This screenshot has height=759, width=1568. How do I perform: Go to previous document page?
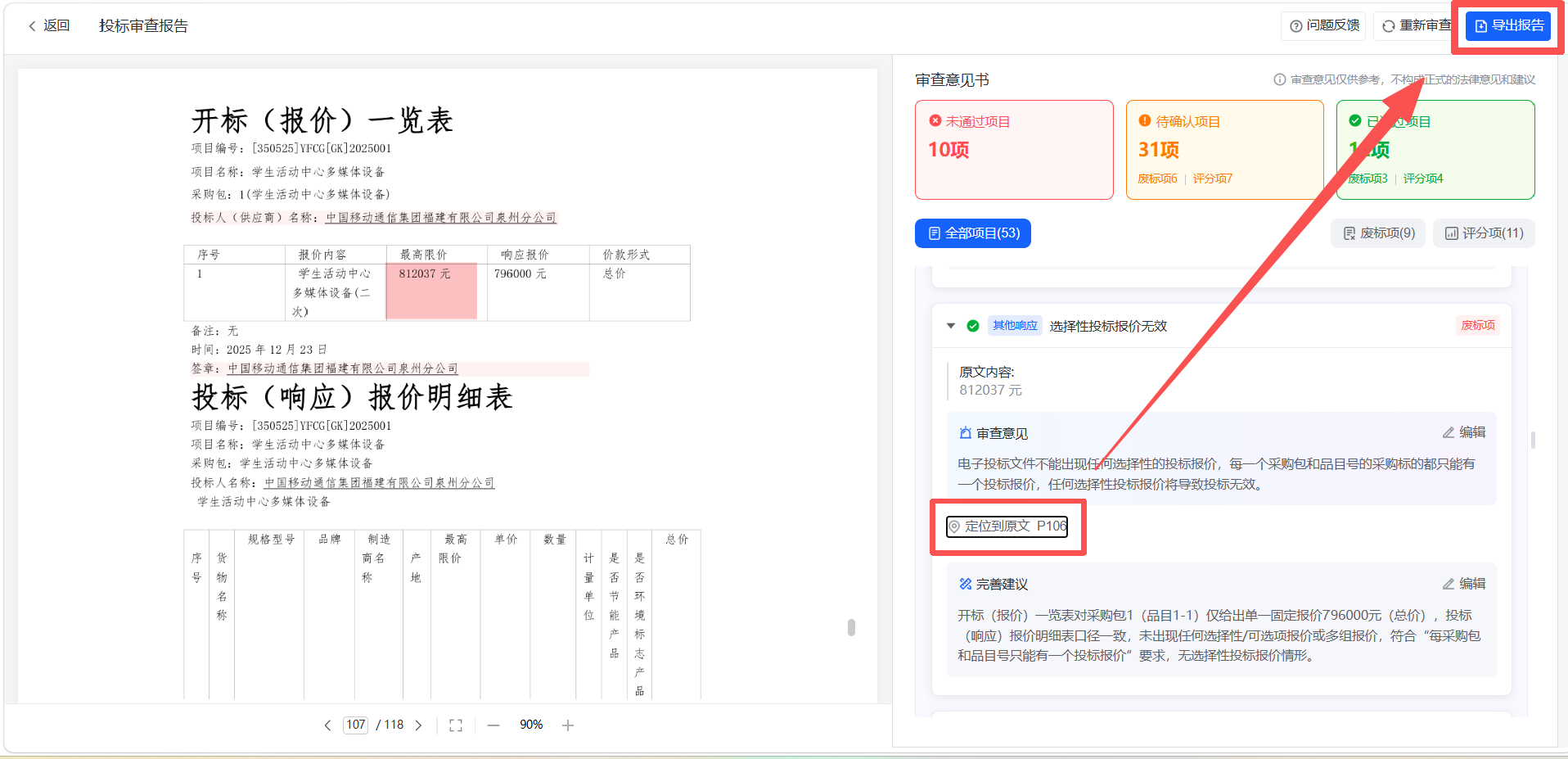click(327, 725)
